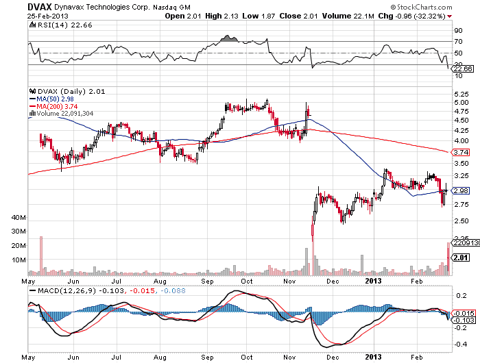Click the RSI axis label 90
480x363 pixels.
(x=458, y=31)
